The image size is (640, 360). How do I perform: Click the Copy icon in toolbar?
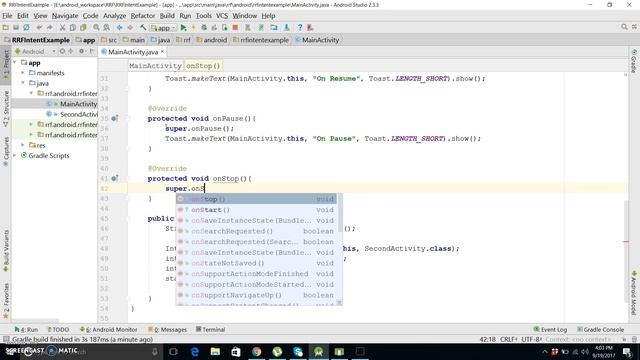[73, 28]
